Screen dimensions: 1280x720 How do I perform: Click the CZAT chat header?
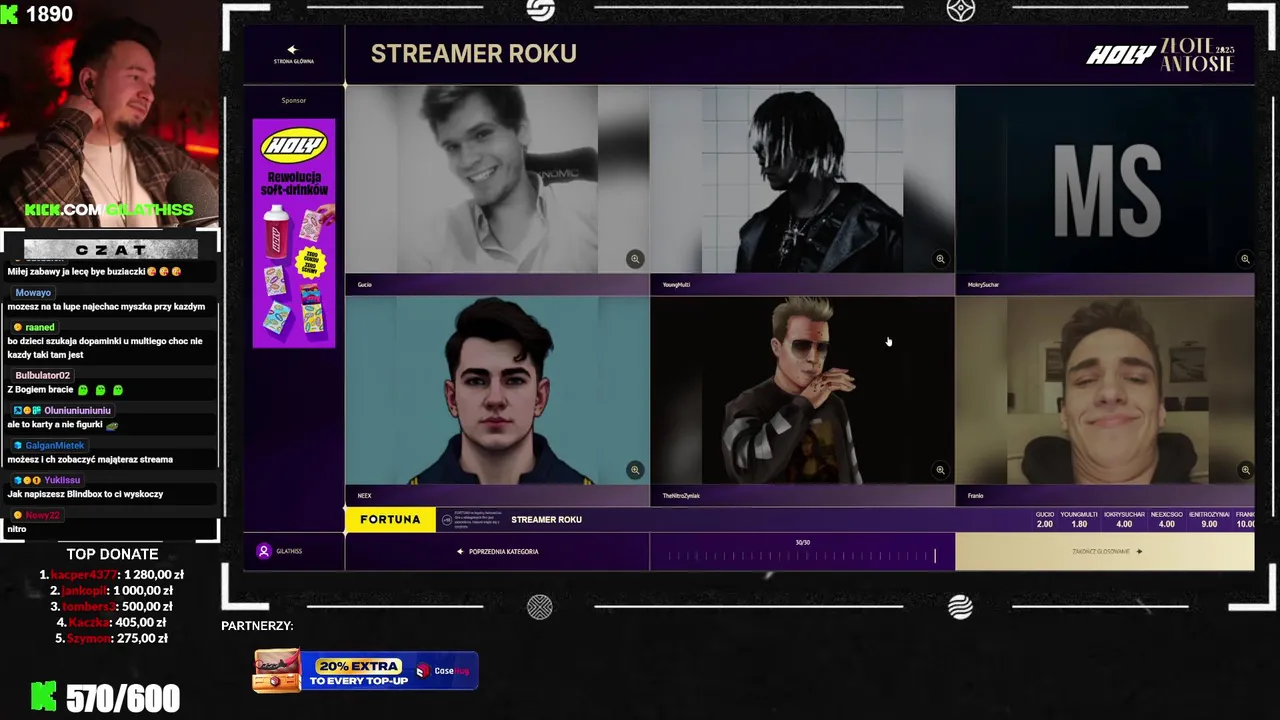pos(111,250)
